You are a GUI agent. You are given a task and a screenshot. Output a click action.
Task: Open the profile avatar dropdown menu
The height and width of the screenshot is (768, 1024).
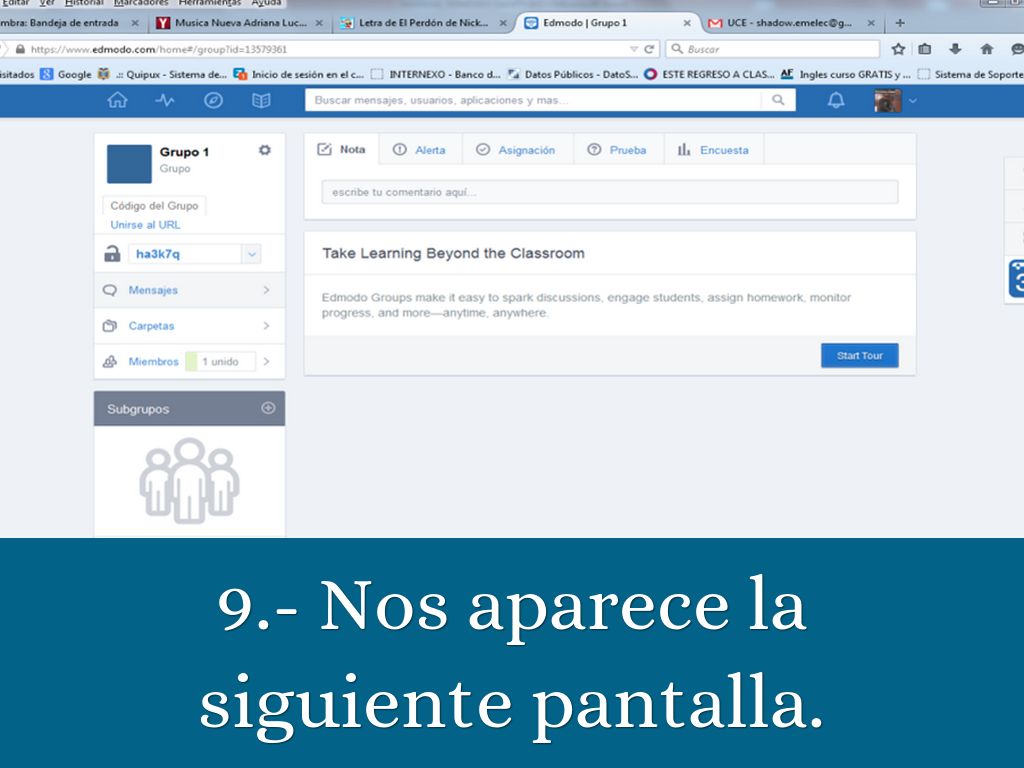point(895,100)
